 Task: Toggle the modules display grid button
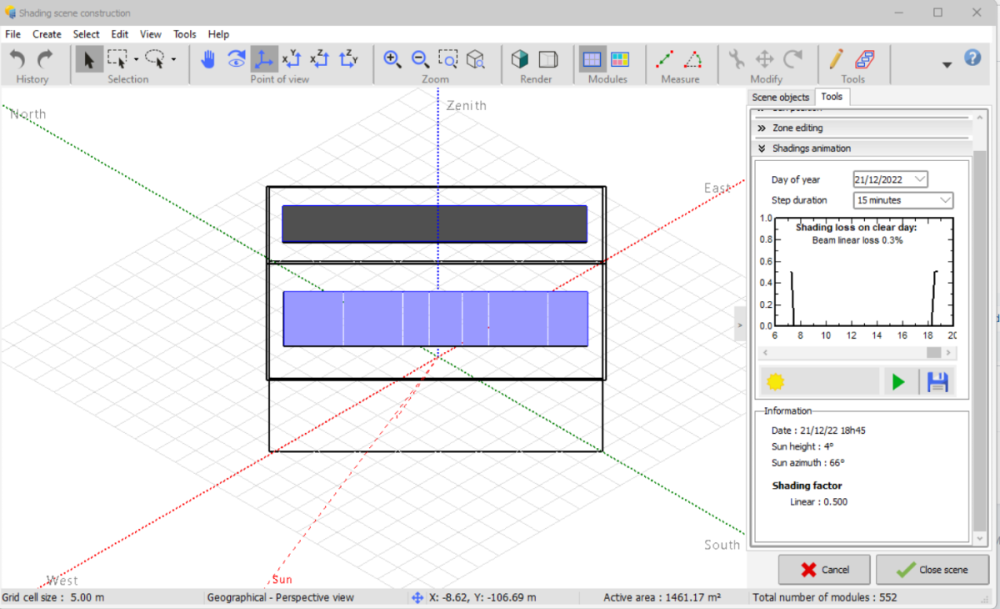[592, 59]
